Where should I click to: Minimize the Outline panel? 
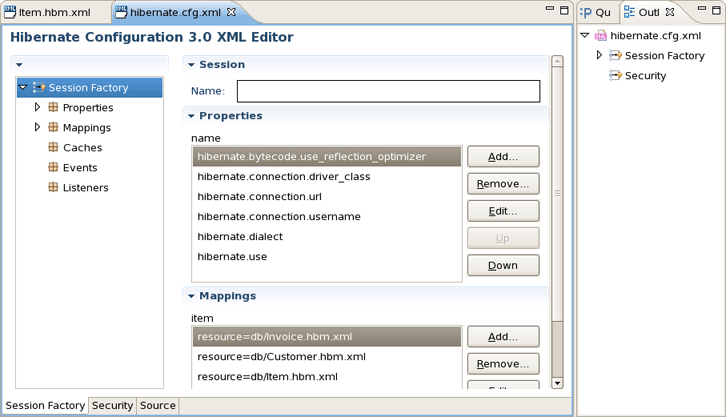[702, 8]
